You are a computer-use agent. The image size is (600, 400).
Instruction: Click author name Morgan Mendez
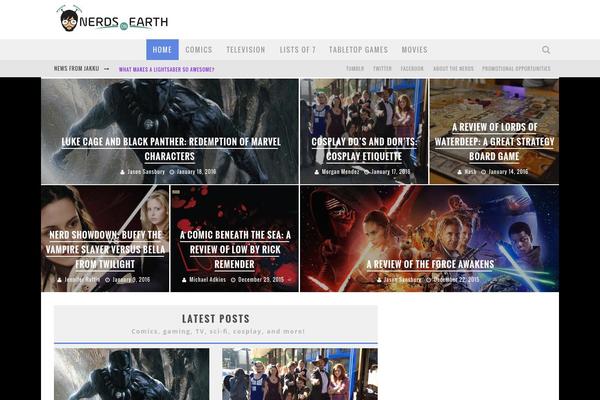click(x=341, y=172)
